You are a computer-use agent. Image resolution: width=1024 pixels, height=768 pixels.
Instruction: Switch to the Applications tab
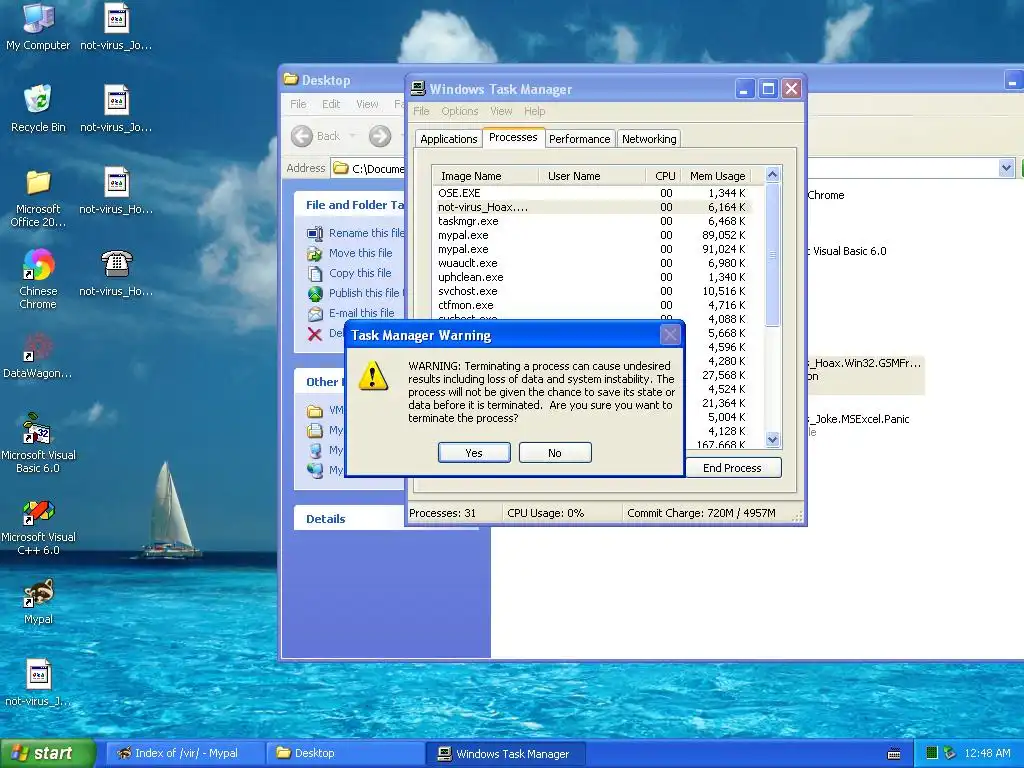(x=449, y=139)
